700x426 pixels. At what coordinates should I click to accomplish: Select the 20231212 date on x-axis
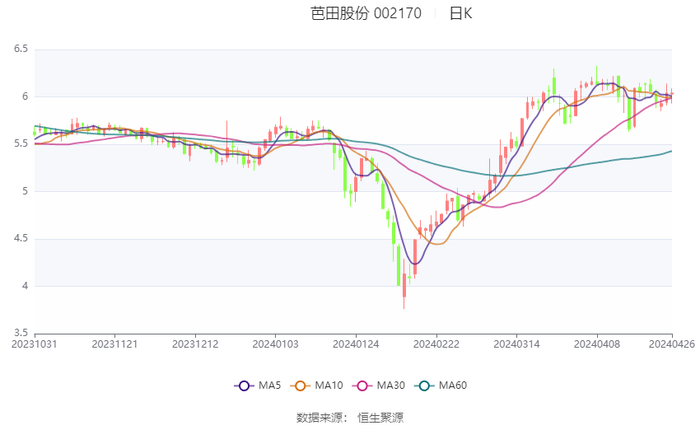(x=195, y=345)
